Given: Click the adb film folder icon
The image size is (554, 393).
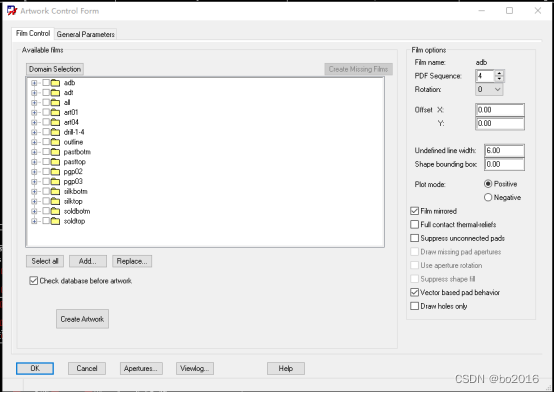Looking at the screenshot, I should point(55,83).
